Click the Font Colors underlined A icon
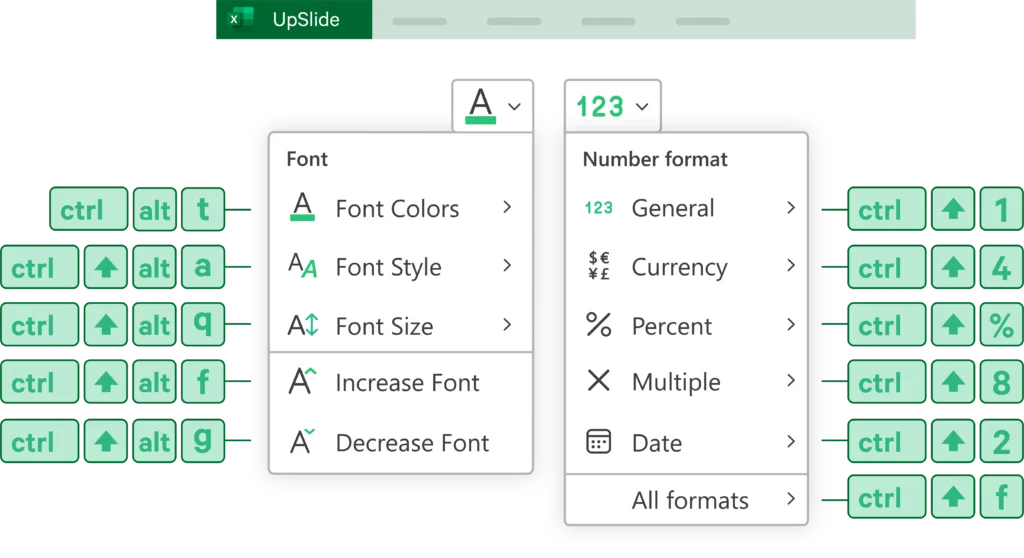The image size is (1024, 558). click(302, 208)
